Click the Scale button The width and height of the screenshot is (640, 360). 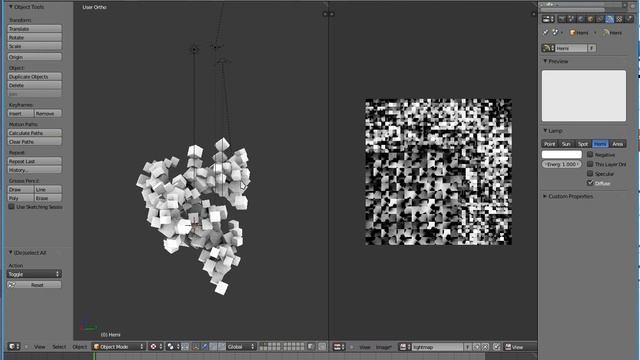coord(35,46)
